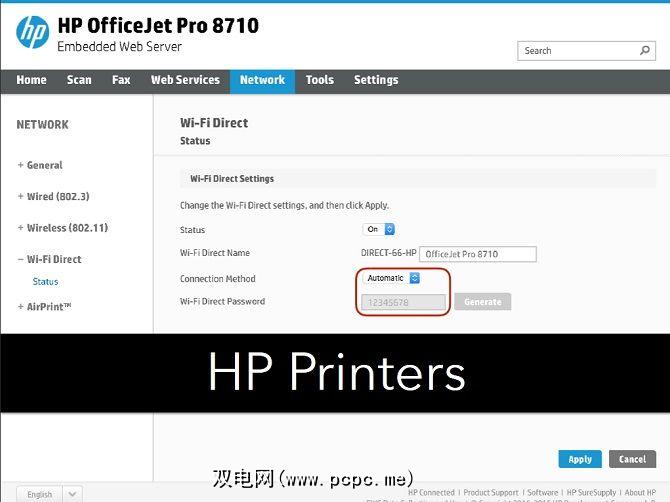Expand Wireless (802.11) section
This screenshot has height=502, width=670.
pos(63,228)
